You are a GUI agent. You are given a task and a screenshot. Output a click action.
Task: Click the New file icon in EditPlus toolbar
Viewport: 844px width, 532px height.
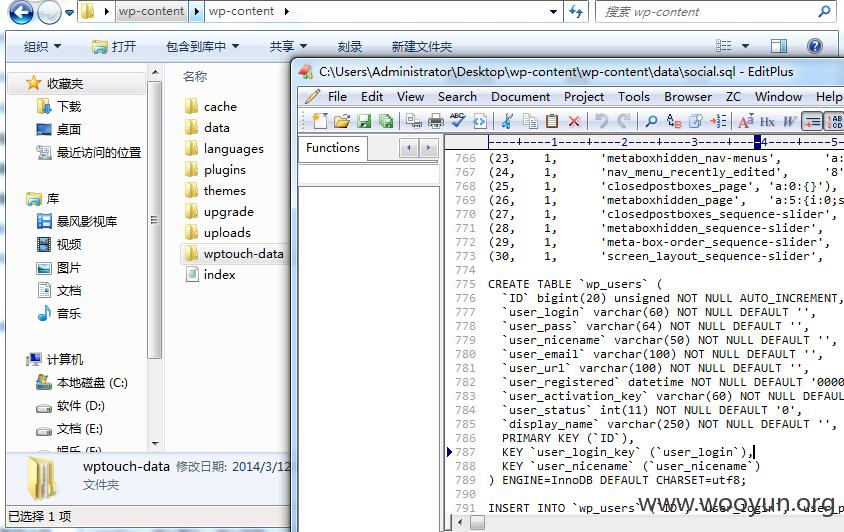(x=320, y=121)
